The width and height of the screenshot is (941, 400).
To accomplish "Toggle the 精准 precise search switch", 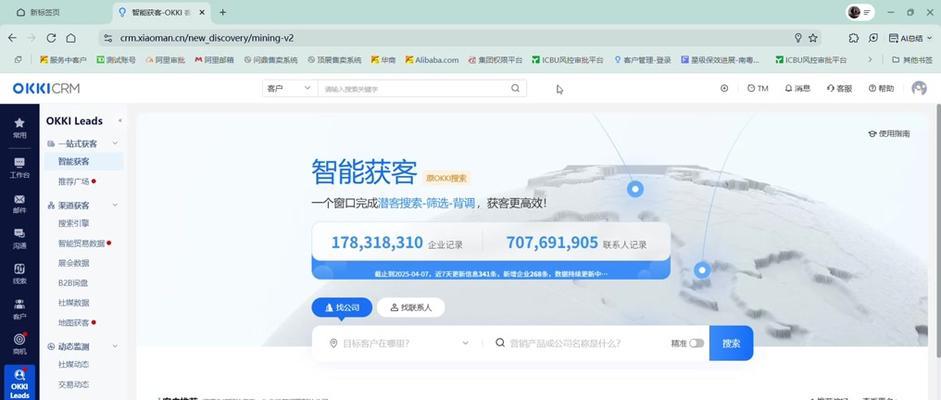I will point(696,343).
